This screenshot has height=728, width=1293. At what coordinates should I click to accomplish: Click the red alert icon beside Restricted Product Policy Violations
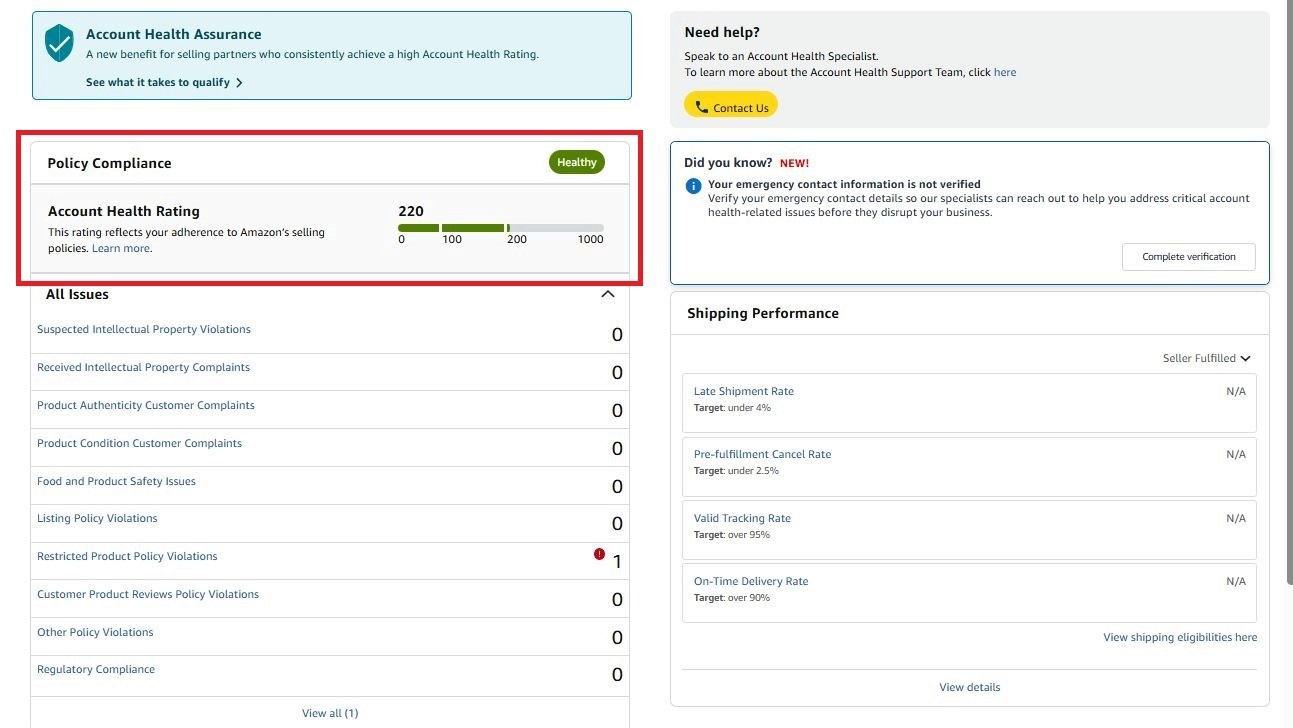tap(598, 553)
